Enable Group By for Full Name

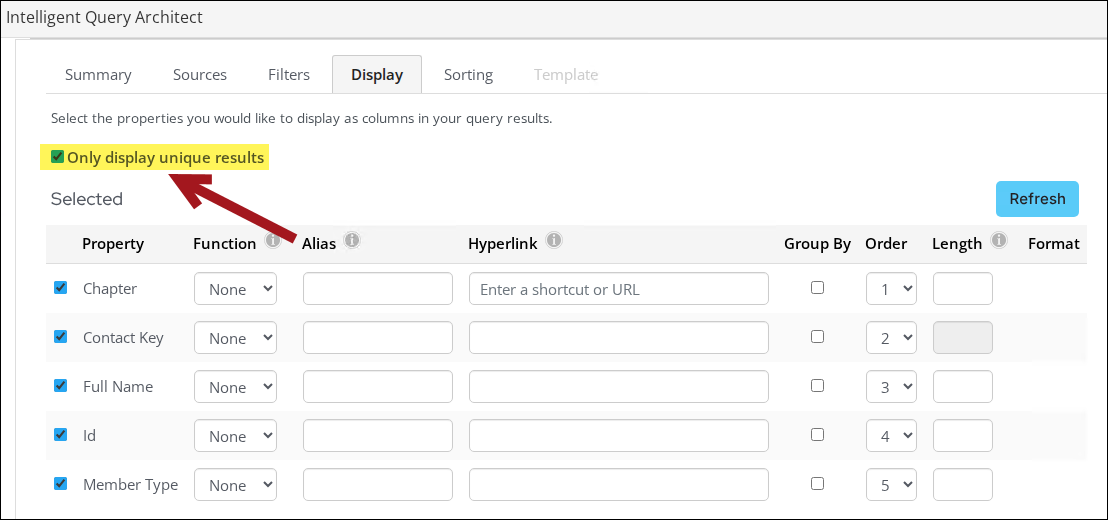817,385
